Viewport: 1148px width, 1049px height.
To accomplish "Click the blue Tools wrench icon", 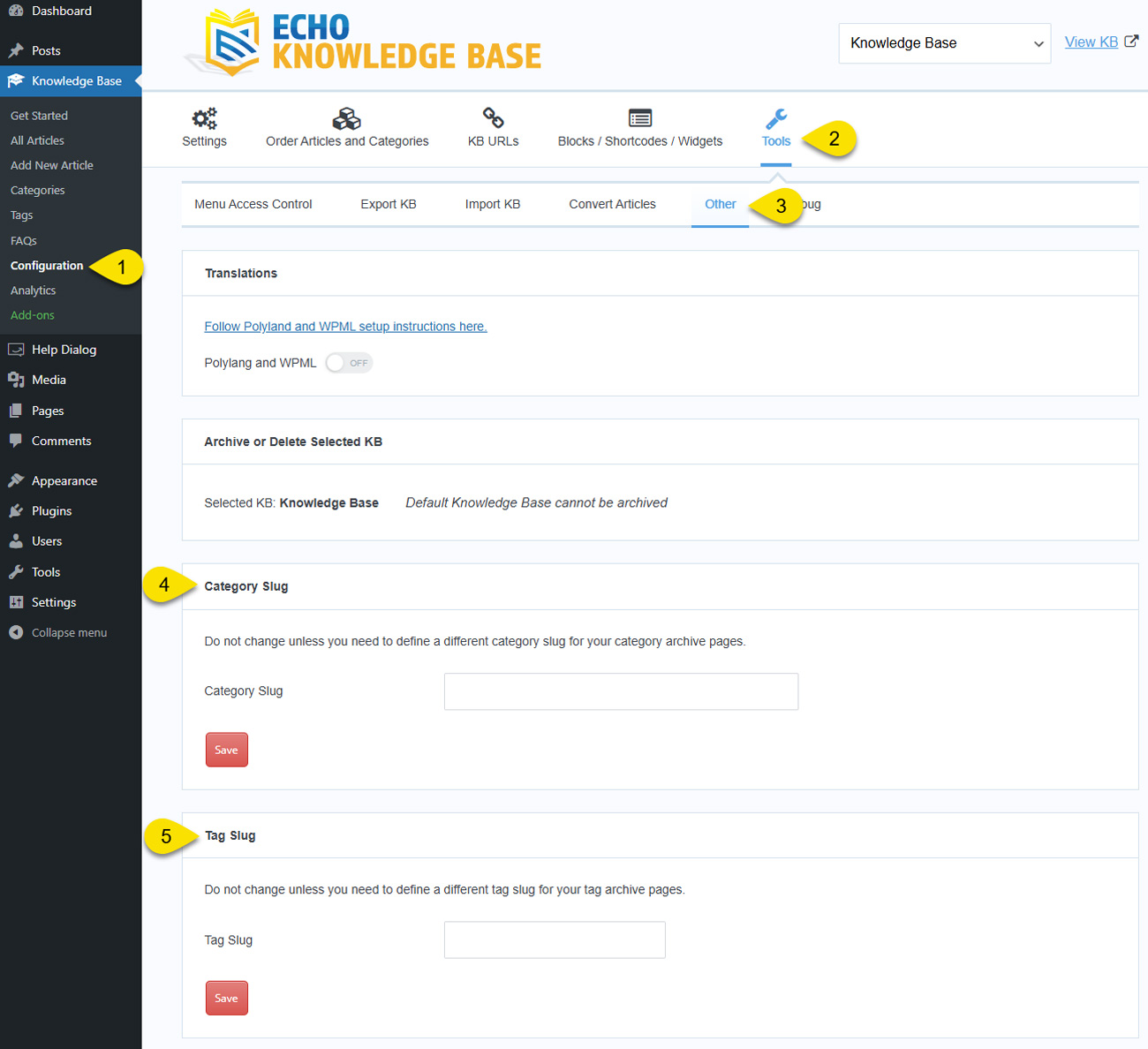I will tap(776, 118).
